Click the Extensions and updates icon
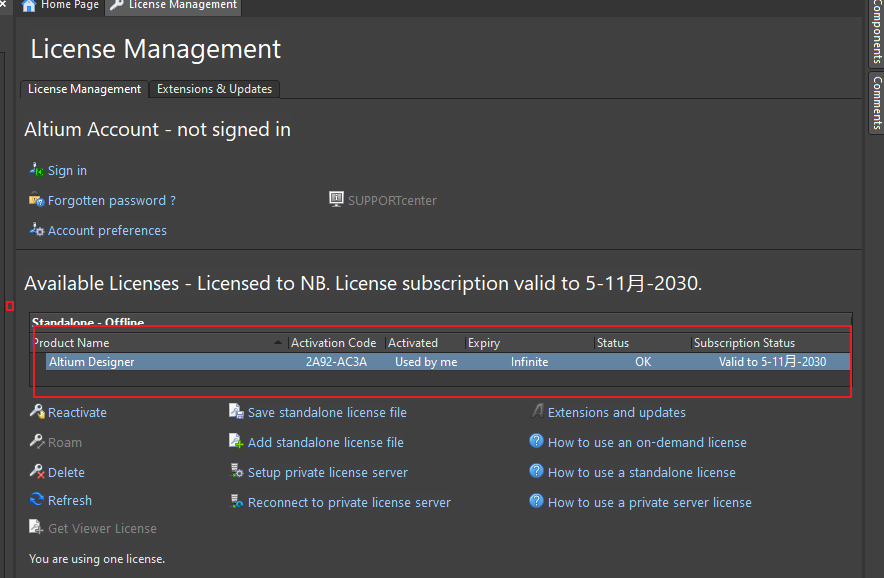This screenshot has width=884, height=578. point(537,411)
